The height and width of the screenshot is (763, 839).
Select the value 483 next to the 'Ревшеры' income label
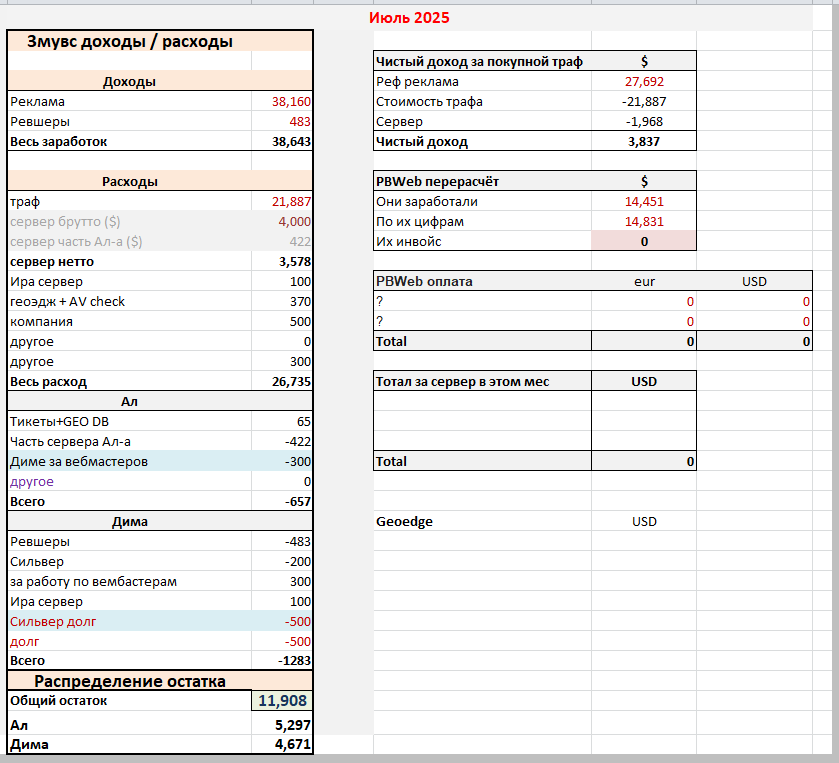pos(300,121)
